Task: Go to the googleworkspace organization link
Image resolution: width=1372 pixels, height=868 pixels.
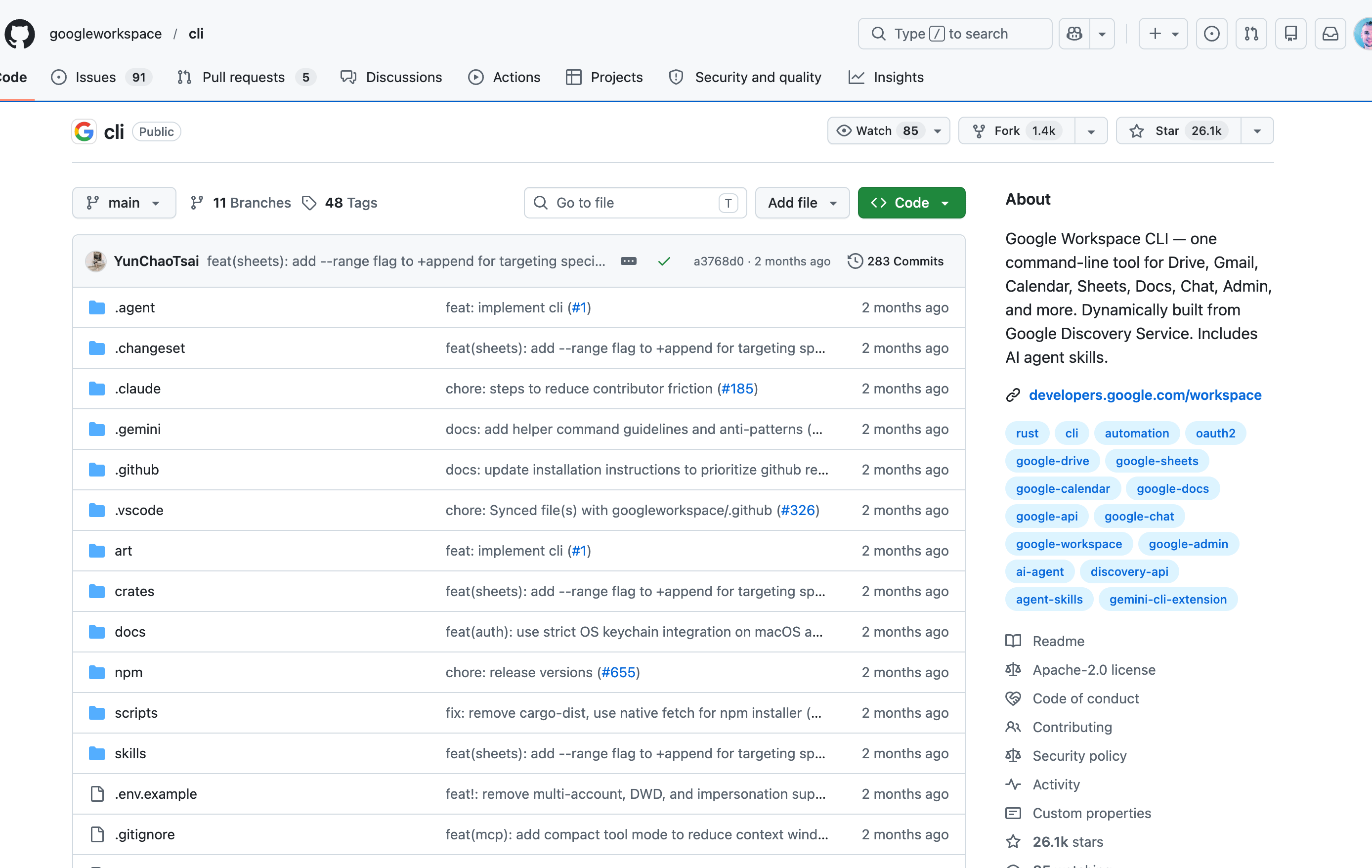Action: coord(105,34)
